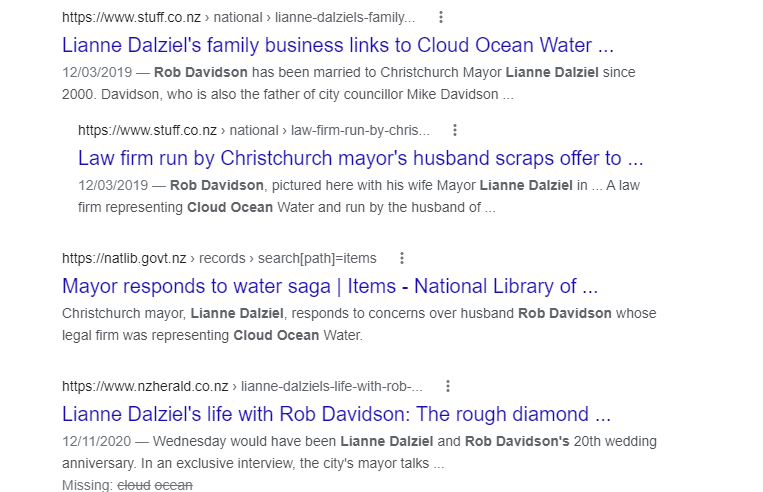The width and height of the screenshot is (763, 492).
Task: Open "Lianne Dalziel's life with Rob Davidson" article
Action: (x=336, y=414)
